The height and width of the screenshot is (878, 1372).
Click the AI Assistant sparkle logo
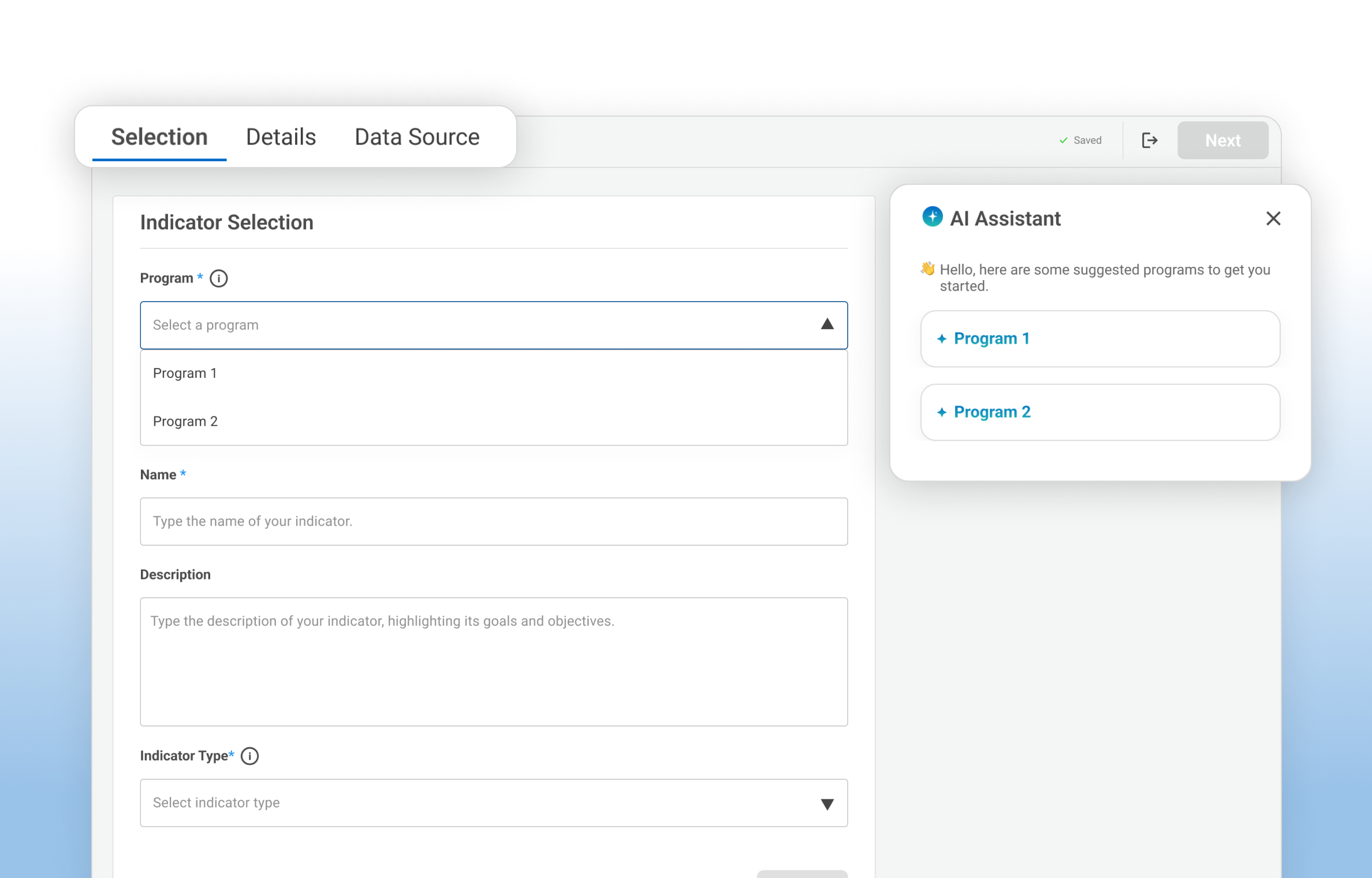coord(932,217)
